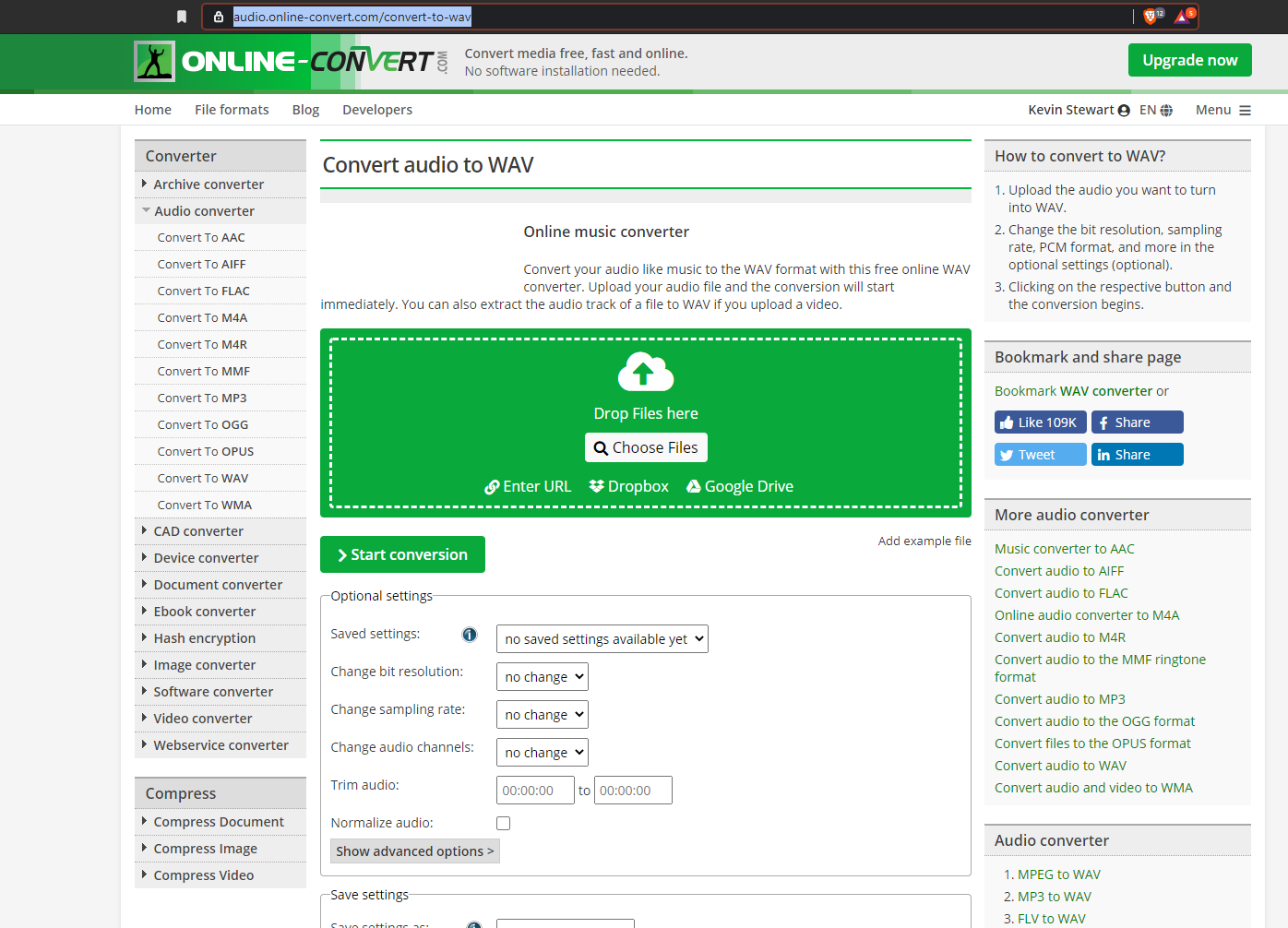This screenshot has height=928, width=1288.
Task: Click Enter URL link icon
Action: (492, 487)
